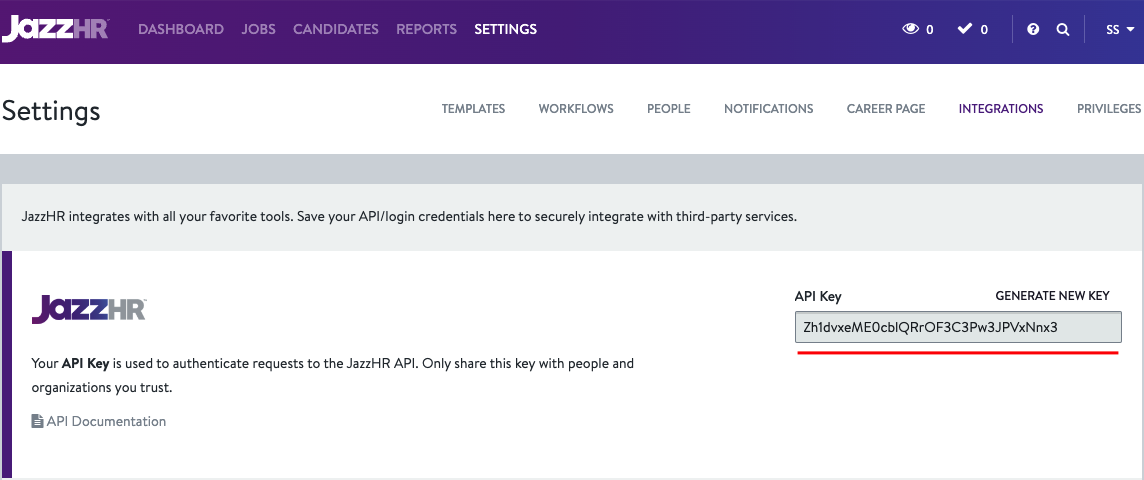Open Candidates in top navigation
This screenshot has width=1144, height=480.
click(x=336, y=29)
